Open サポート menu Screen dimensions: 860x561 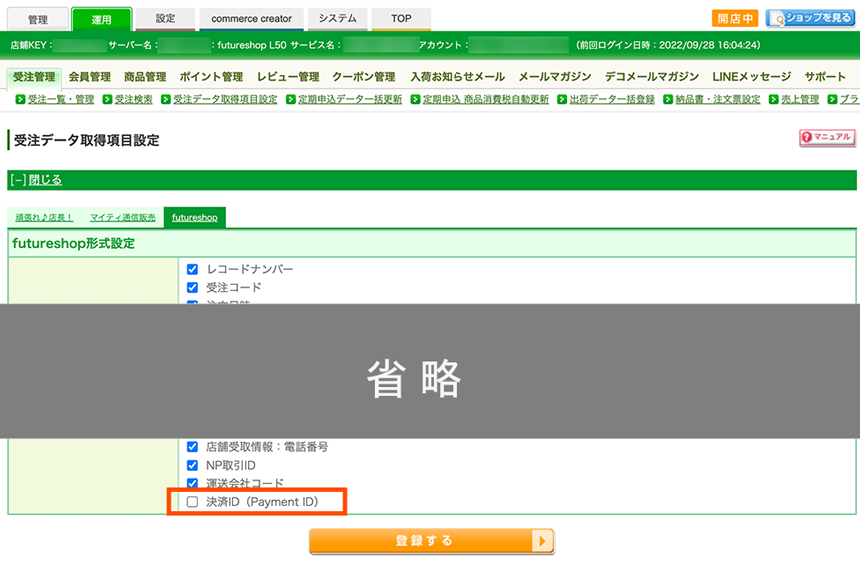pyautogui.click(x=825, y=77)
